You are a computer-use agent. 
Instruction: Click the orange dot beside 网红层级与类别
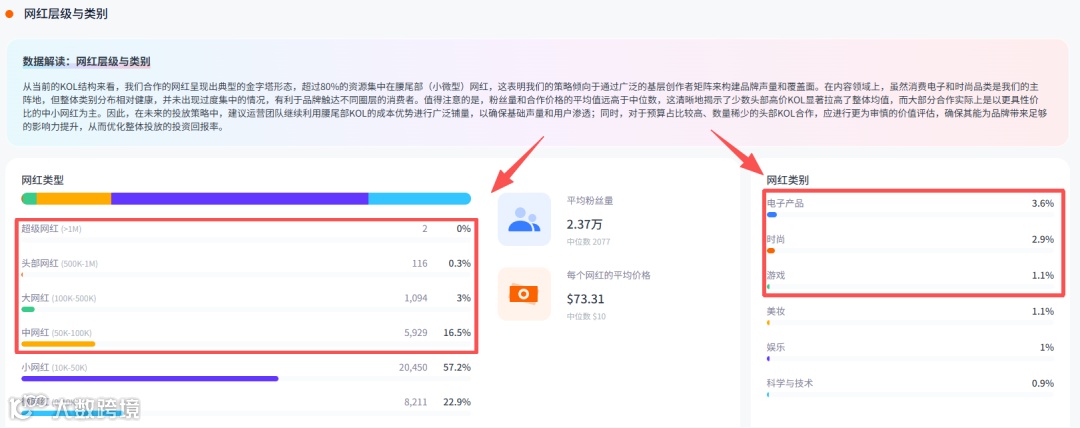(x=9, y=14)
